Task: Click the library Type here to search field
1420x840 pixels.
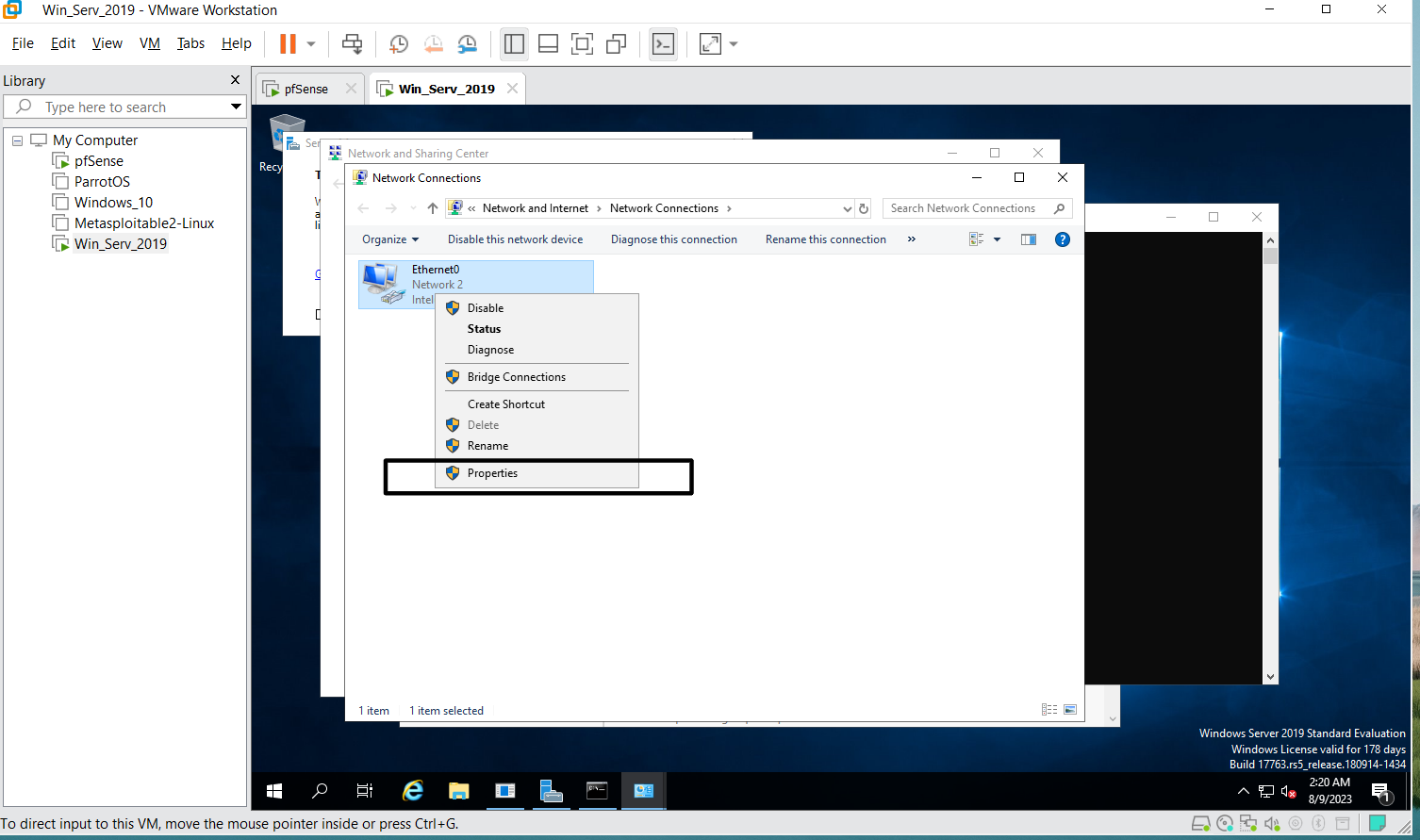Action: point(124,107)
